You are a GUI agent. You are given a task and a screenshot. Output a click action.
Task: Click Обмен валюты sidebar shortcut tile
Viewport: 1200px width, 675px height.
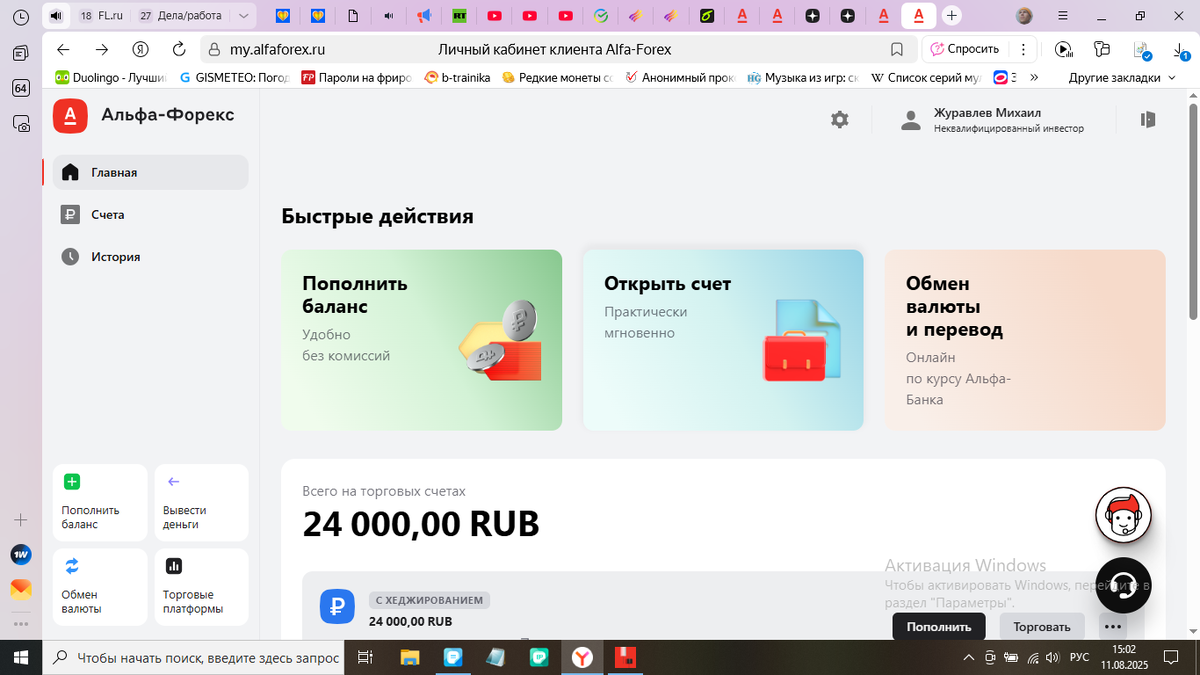tap(100, 587)
